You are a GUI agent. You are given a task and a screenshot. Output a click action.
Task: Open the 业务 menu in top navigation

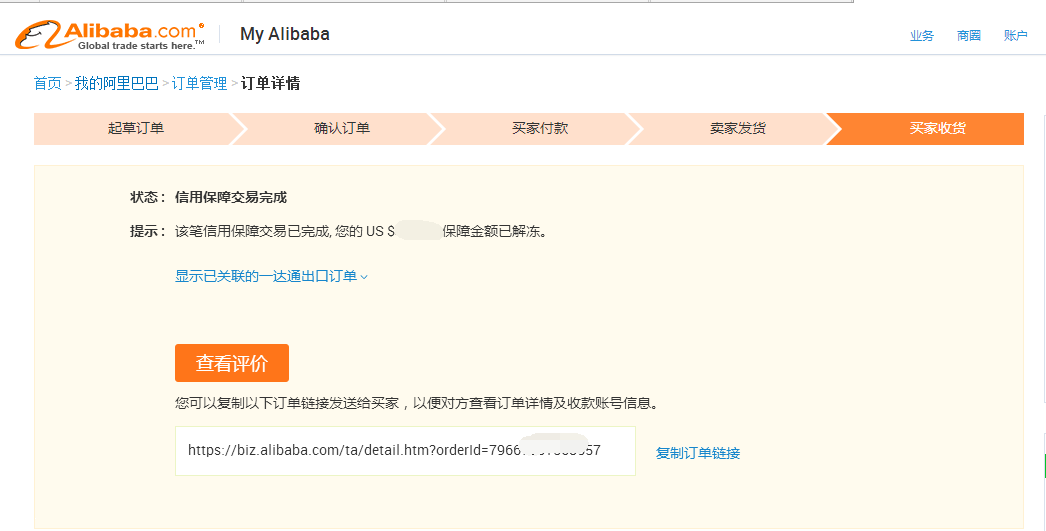tap(921, 36)
